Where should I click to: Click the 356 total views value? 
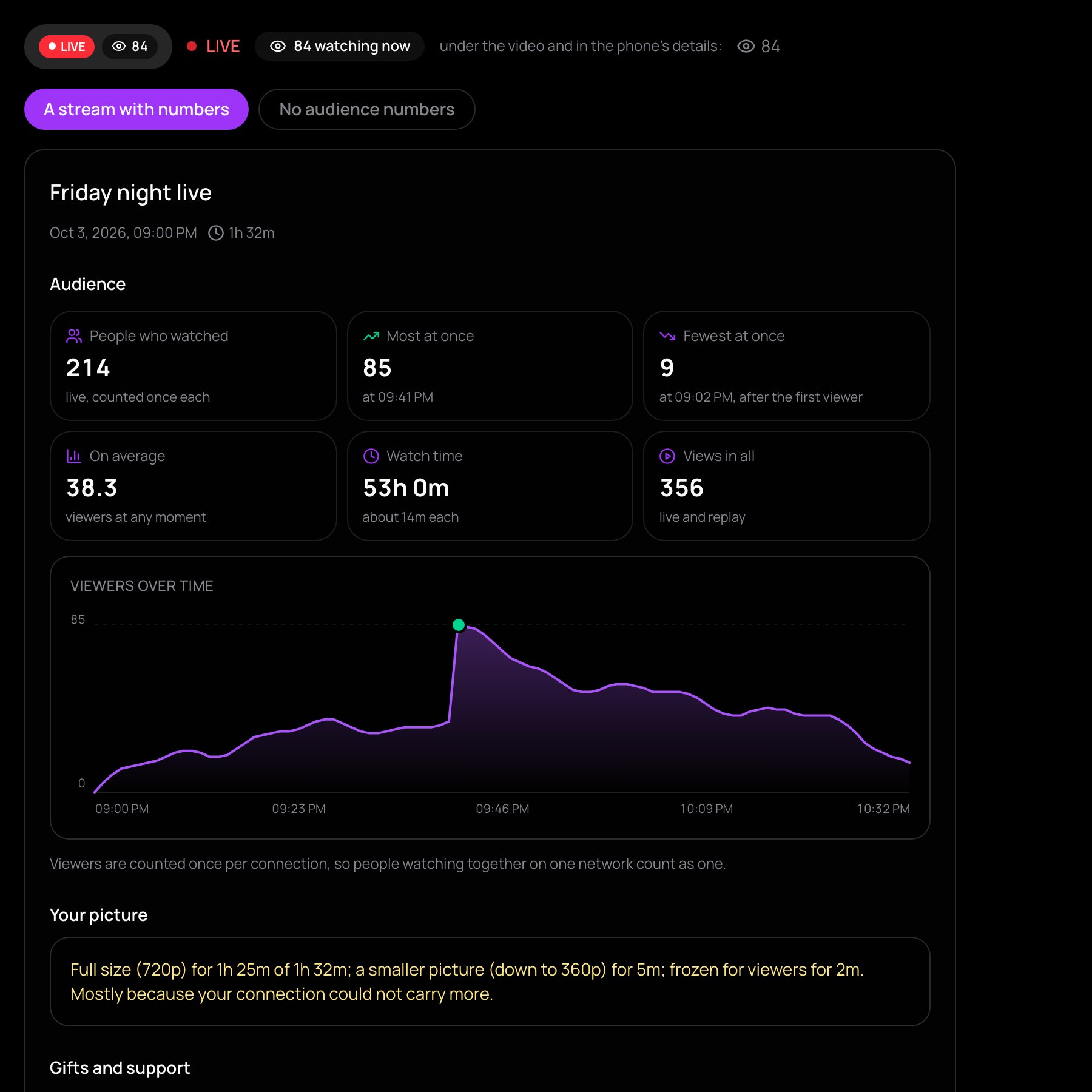pyautogui.click(x=681, y=488)
